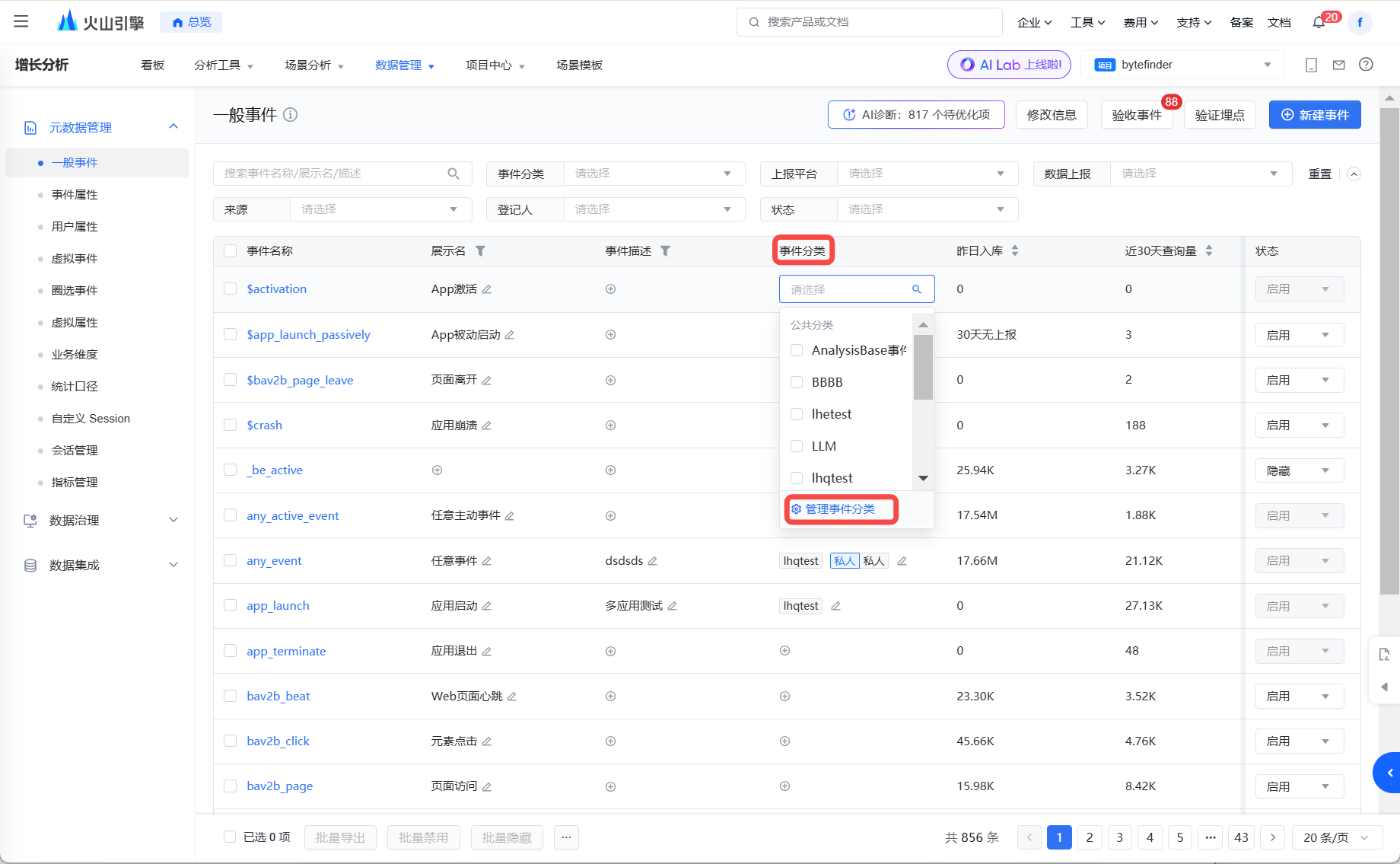This screenshot has height=864, width=1400.
Task: Click filter icon on 事件描述 column
Action: 665,251
